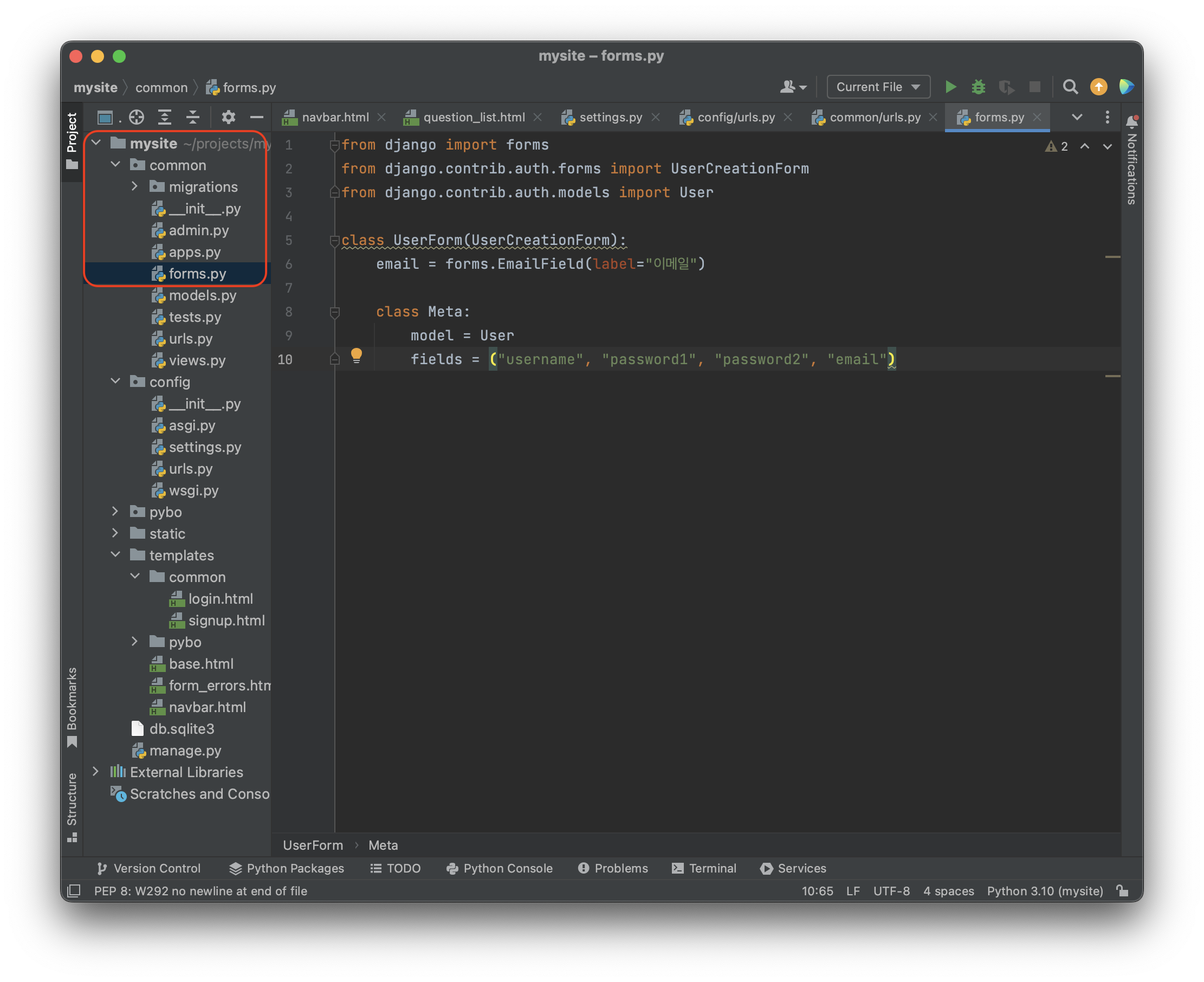
Task: Expand the migrations folder
Action: tap(134, 186)
